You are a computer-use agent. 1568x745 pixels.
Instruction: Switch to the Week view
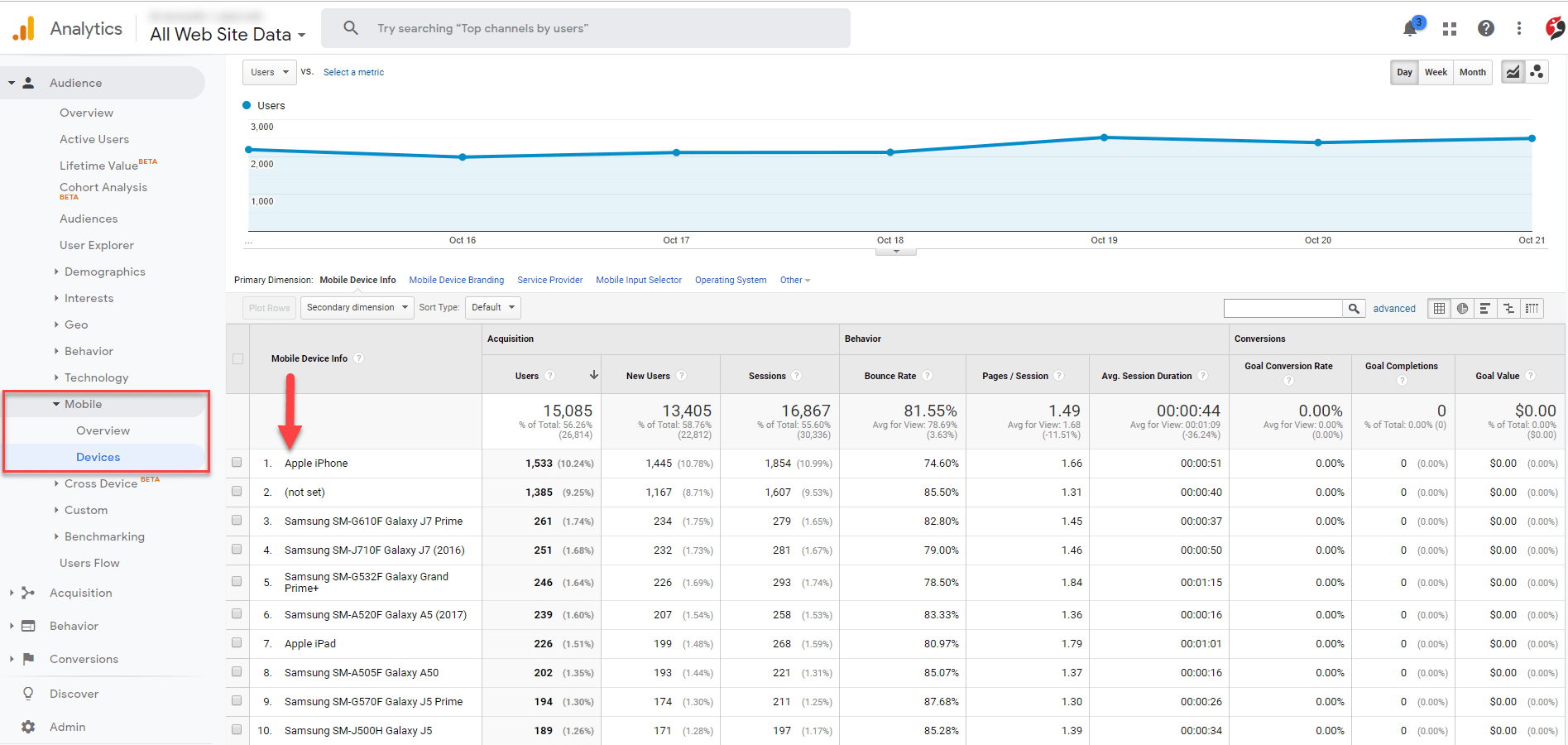pos(1436,72)
